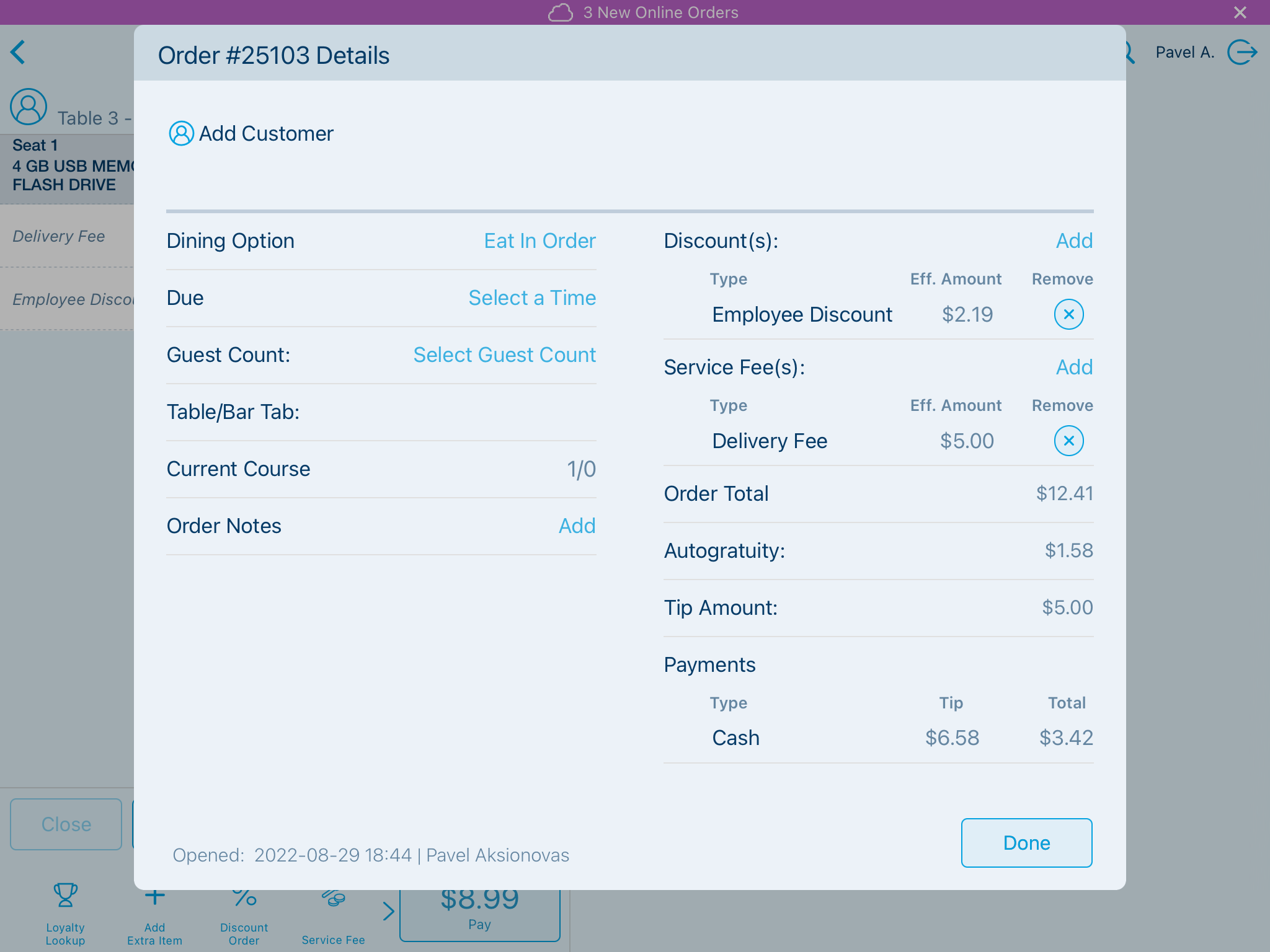
Task: Remove the Delivery Fee with the X icon
Action: [x=1068, y=441]
